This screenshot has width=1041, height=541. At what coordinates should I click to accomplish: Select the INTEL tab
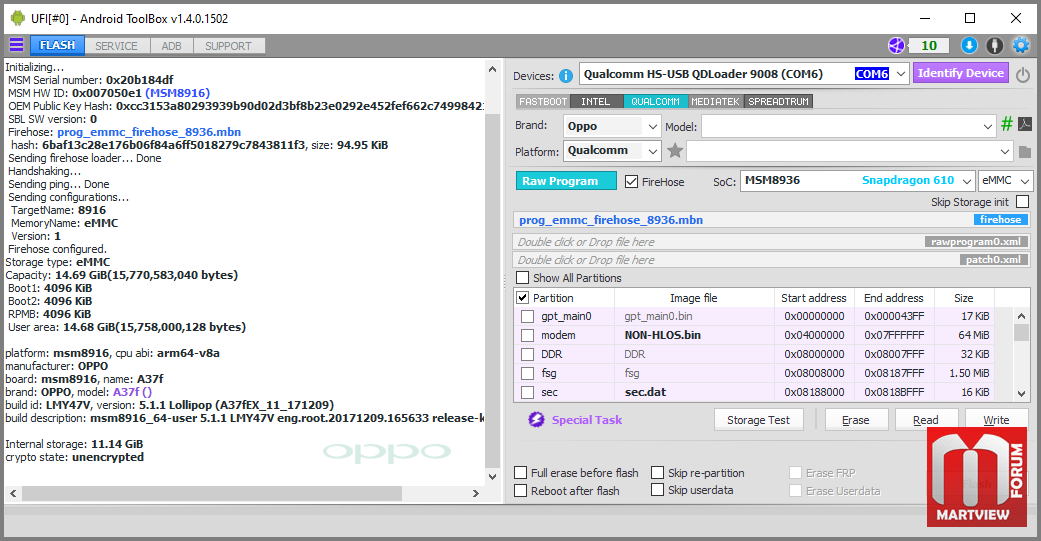[596, 102]
